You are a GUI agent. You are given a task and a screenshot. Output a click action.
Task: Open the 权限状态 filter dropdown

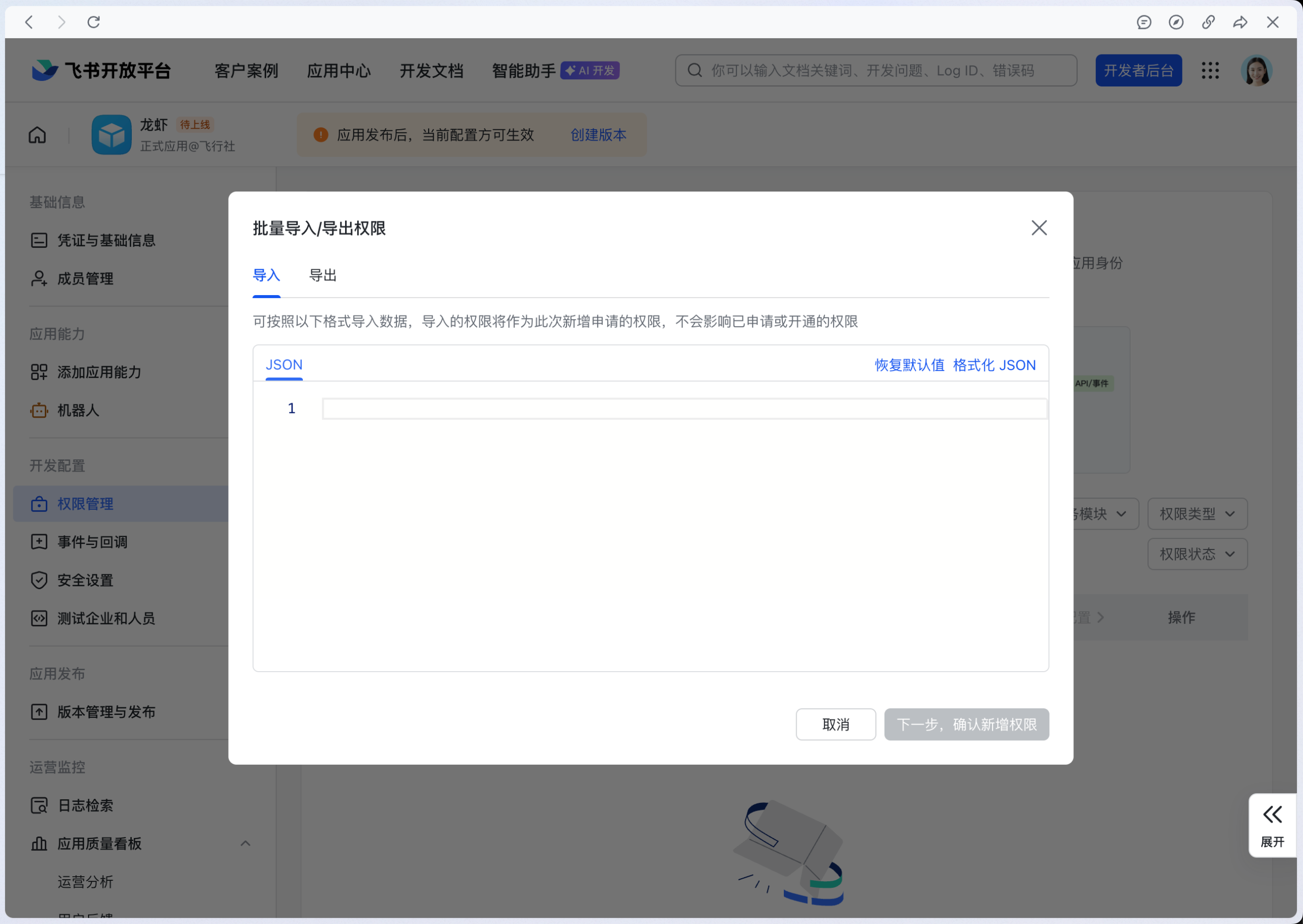click(1197, 554)
